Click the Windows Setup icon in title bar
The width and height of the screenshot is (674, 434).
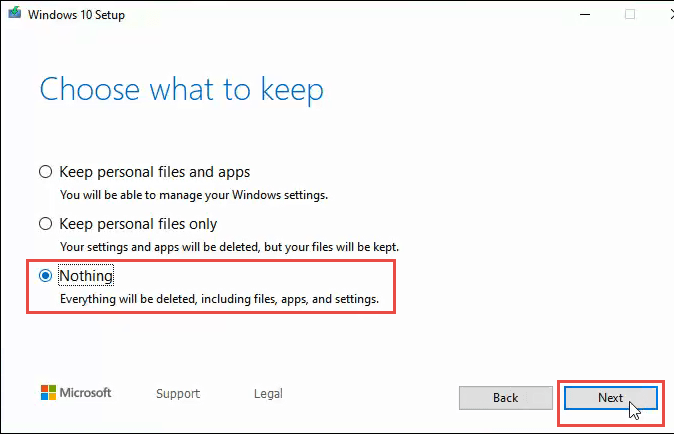17,14
